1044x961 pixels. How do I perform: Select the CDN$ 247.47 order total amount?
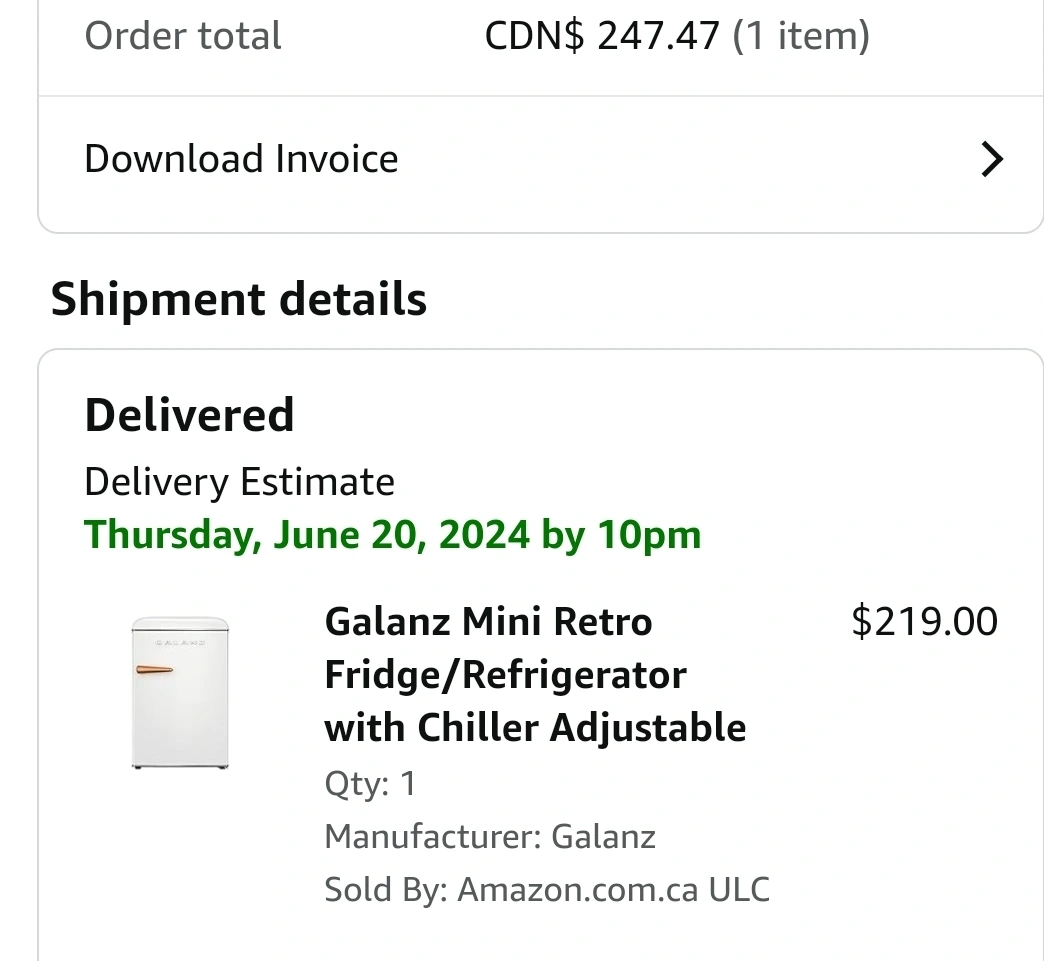(602, 36)
